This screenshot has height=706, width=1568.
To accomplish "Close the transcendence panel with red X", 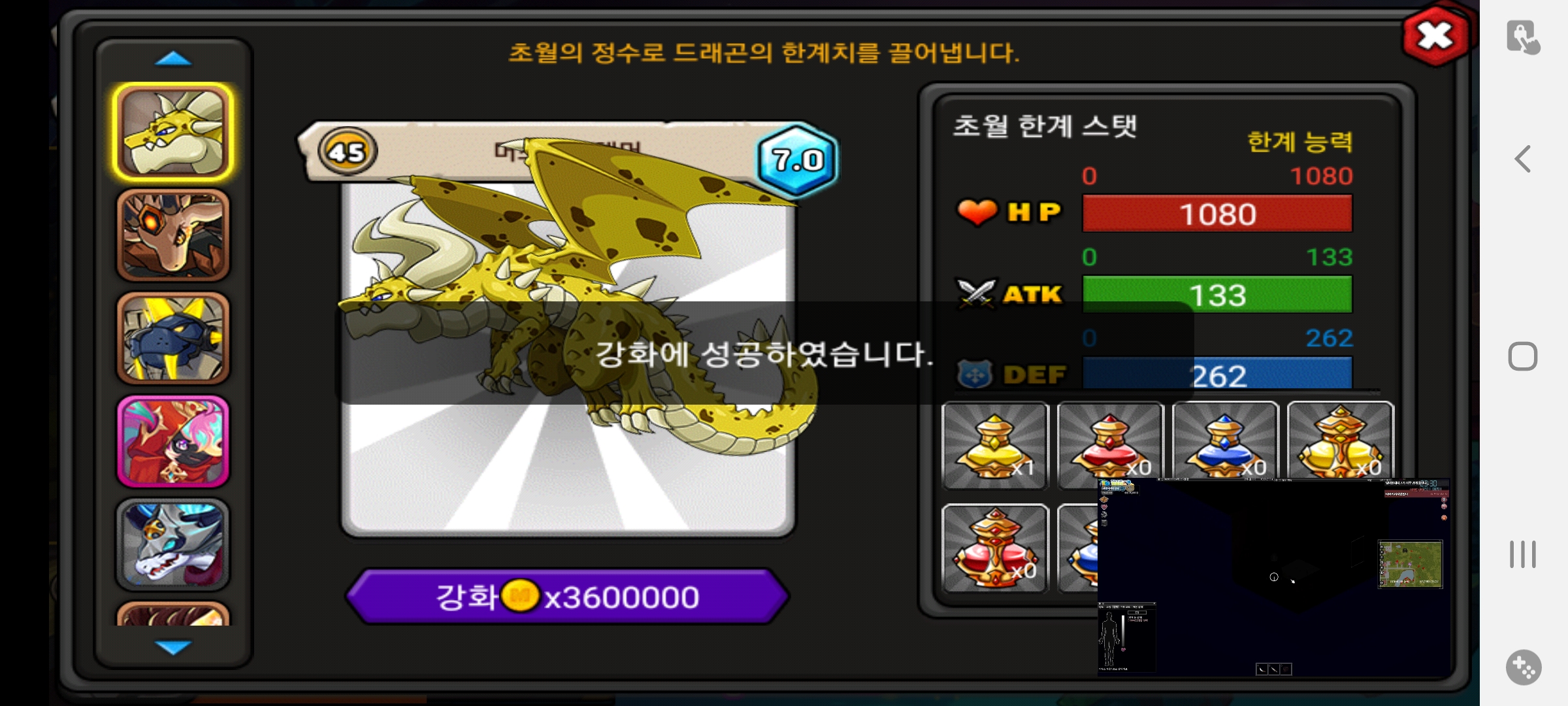I will coord(1435,37).
